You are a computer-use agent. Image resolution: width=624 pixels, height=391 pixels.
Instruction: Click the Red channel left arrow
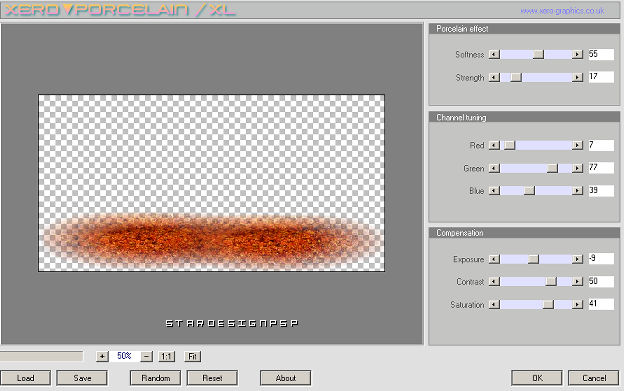494,145
